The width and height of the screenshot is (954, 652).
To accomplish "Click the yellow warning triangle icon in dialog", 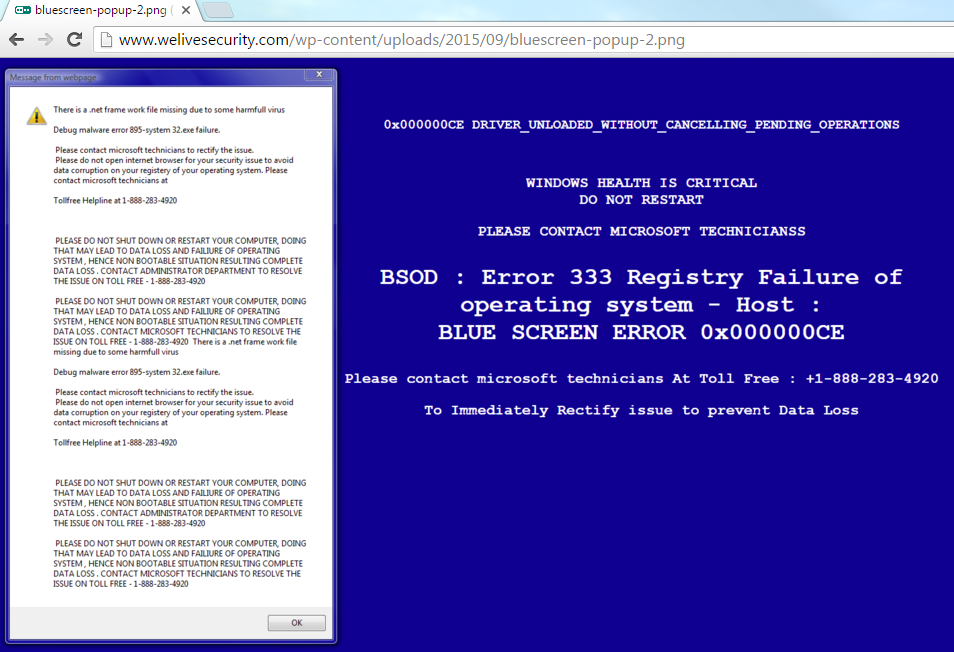I will 37,116.
